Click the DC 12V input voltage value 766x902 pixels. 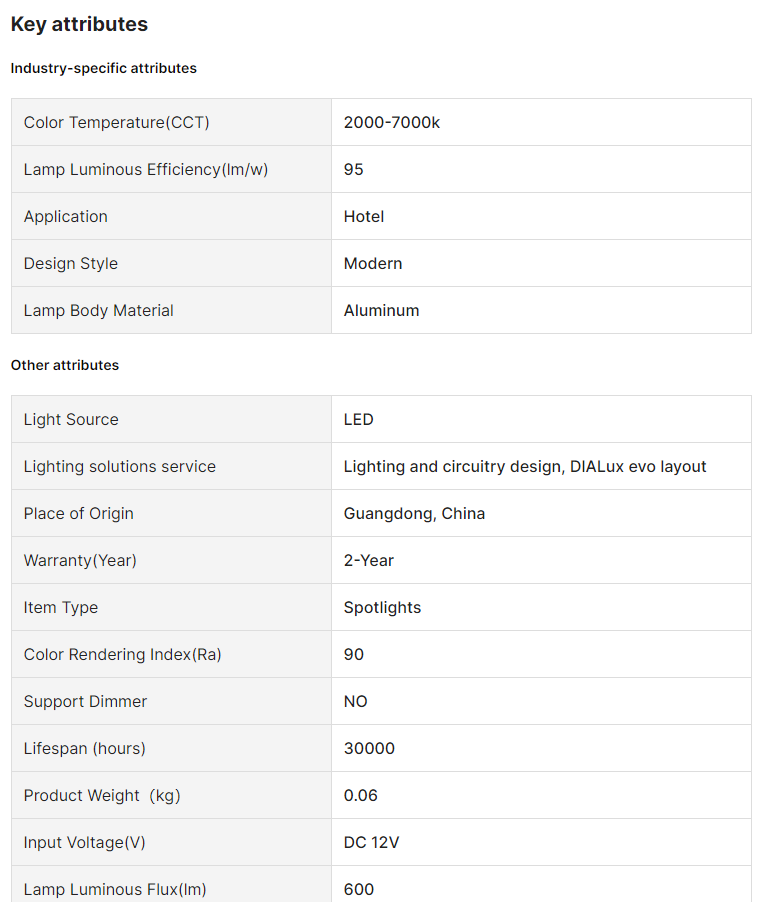[371, 842]
